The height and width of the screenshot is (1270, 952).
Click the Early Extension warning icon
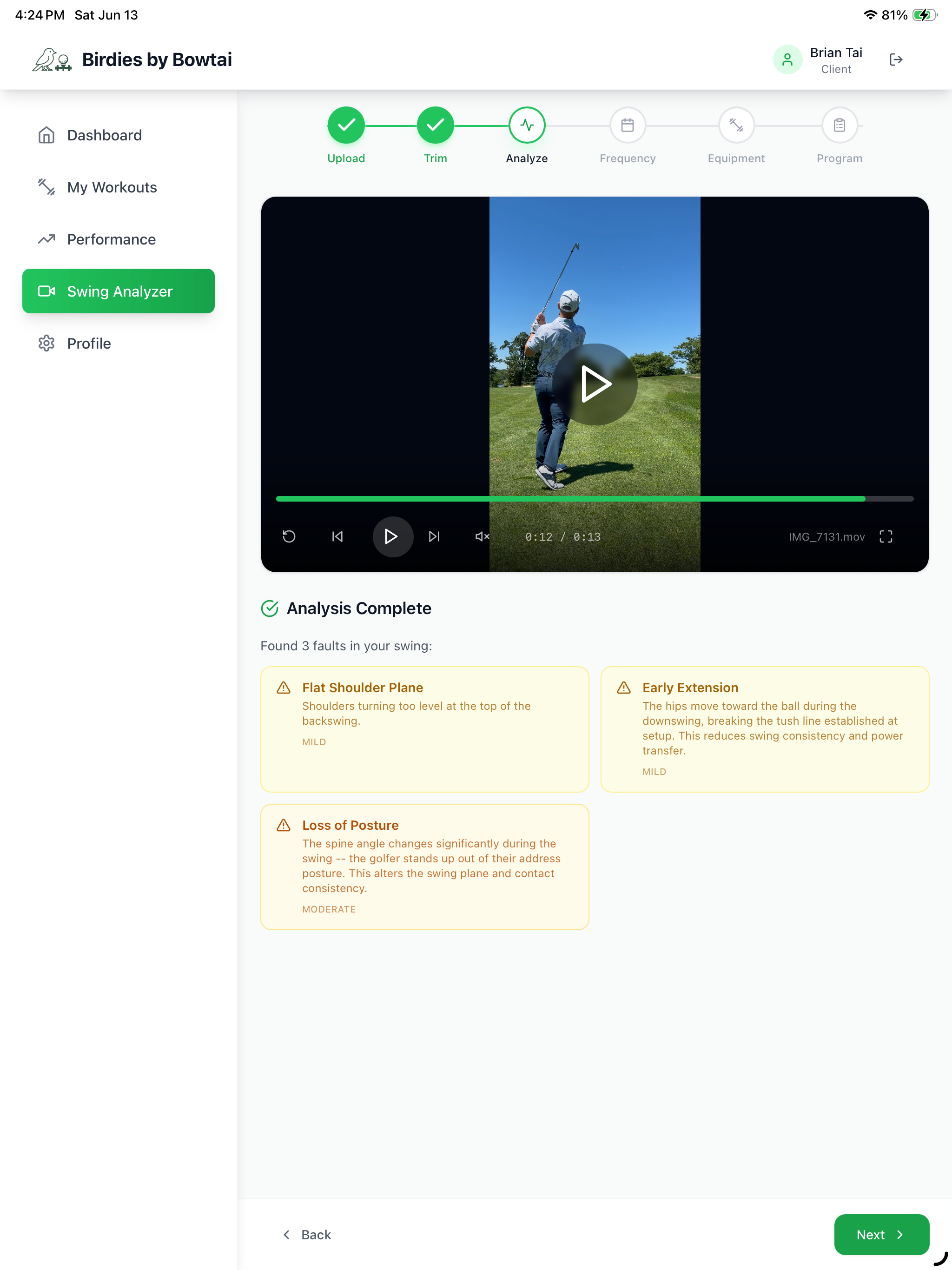[x=623, y=688]
